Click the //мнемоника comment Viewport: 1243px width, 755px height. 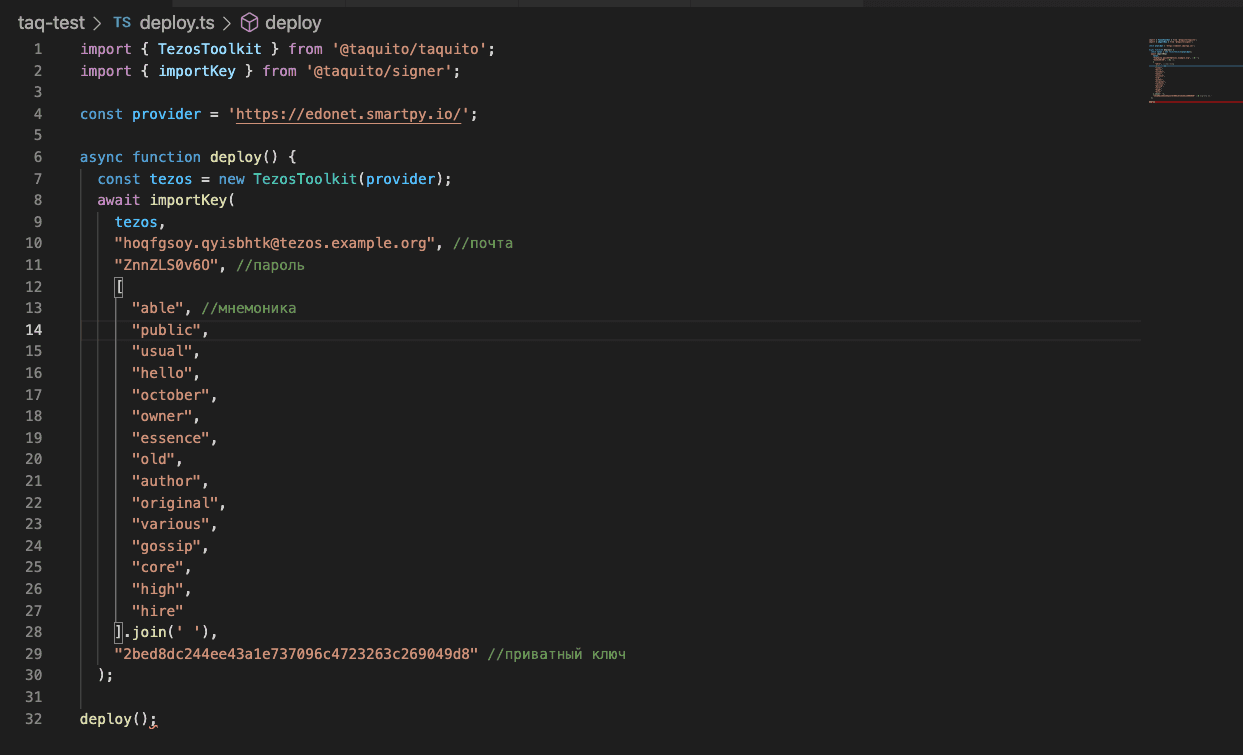tap(248, 308)
